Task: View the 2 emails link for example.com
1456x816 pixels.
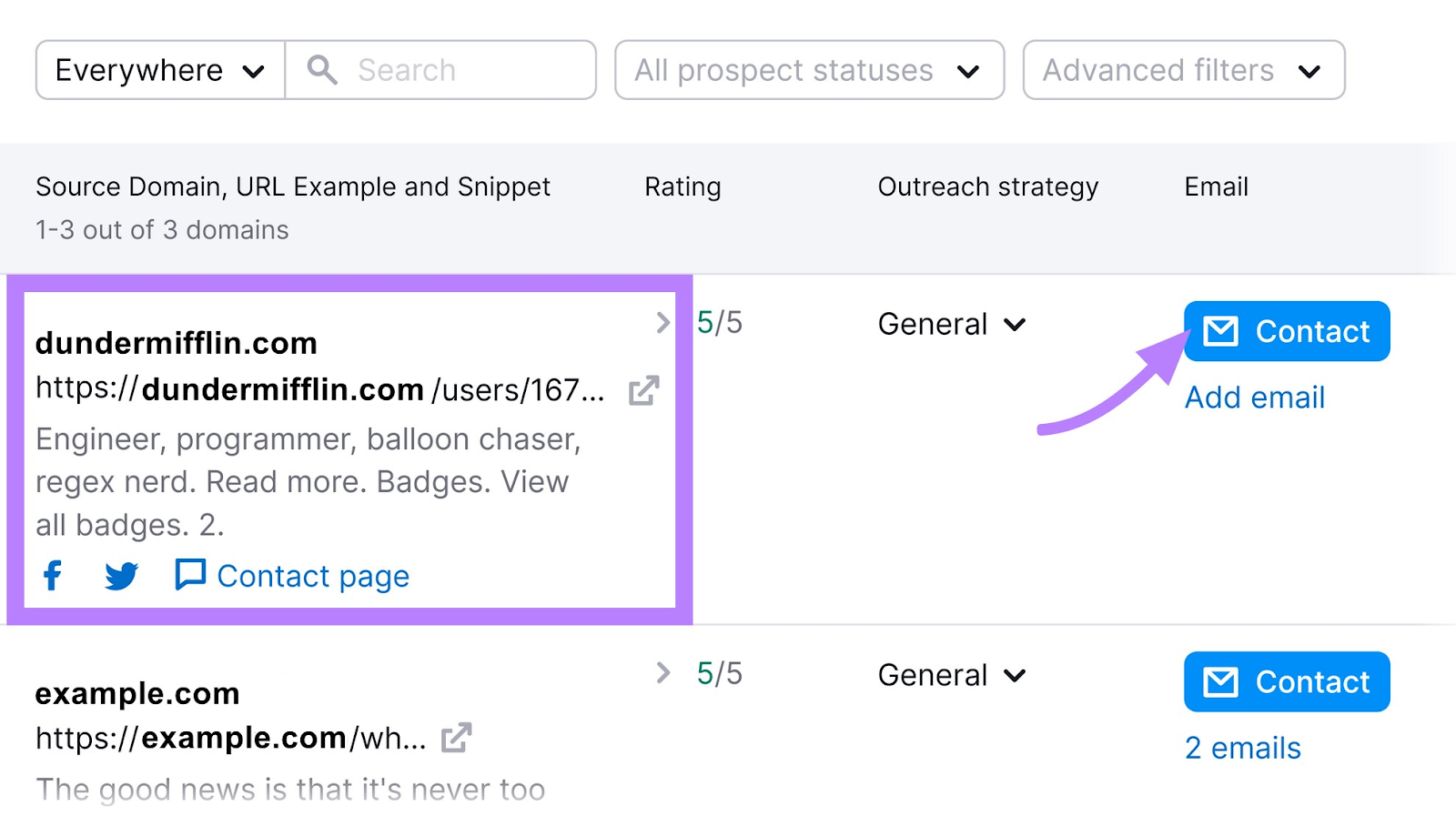Action: point(1242,747)
